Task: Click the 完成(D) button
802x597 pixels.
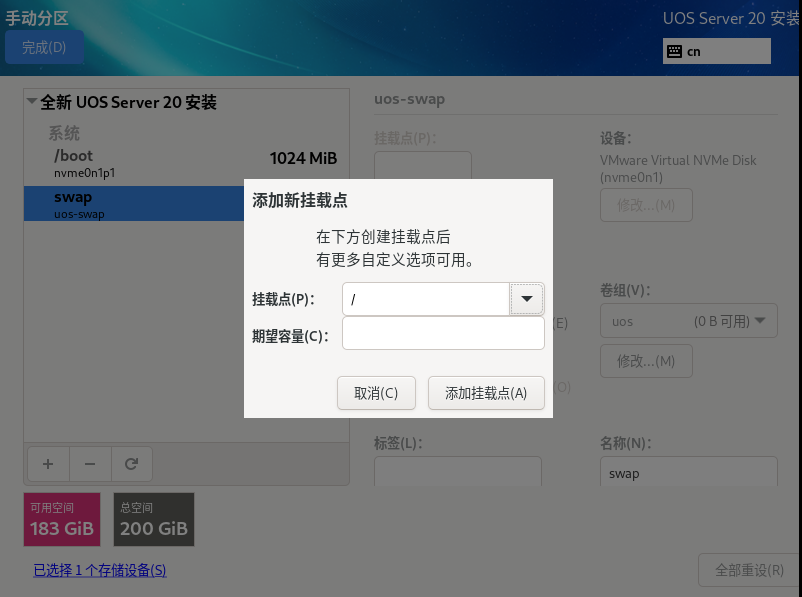Action: tap(44, 47)
